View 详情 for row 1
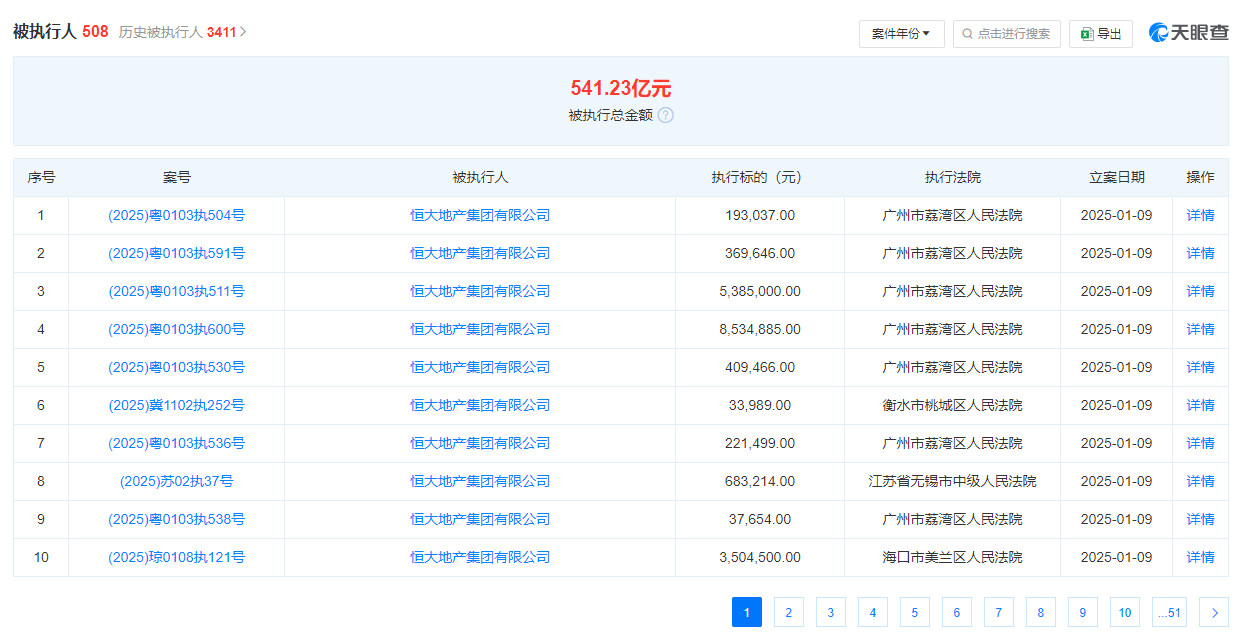The image size is (1238, 641). [1201, 215]
